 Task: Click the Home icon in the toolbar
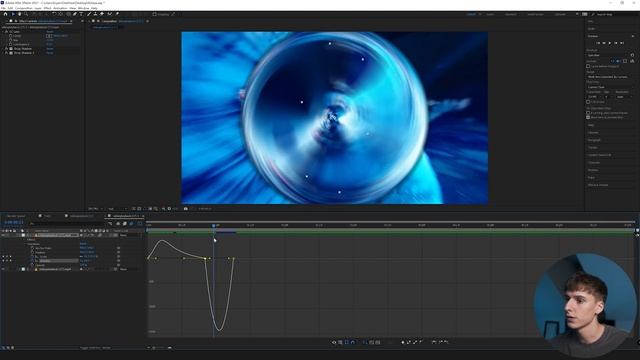pyautogui.click(x=5, y=14)
